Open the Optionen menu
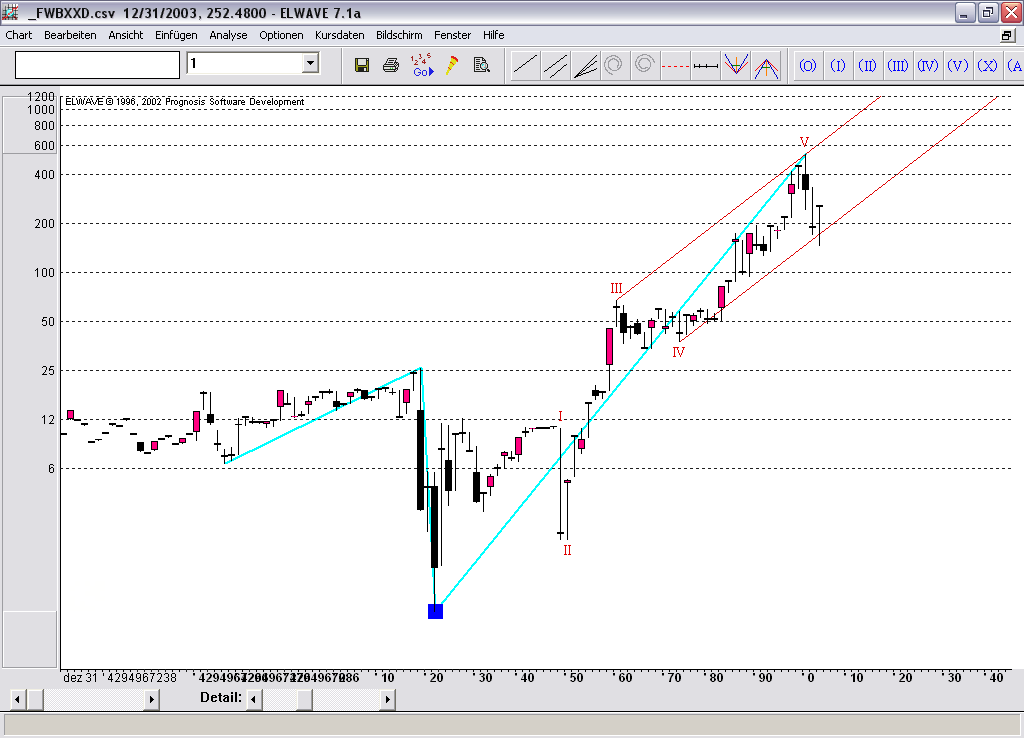Image resolution: width=1024 pixels, height=738 pixels. pos(281,34)
